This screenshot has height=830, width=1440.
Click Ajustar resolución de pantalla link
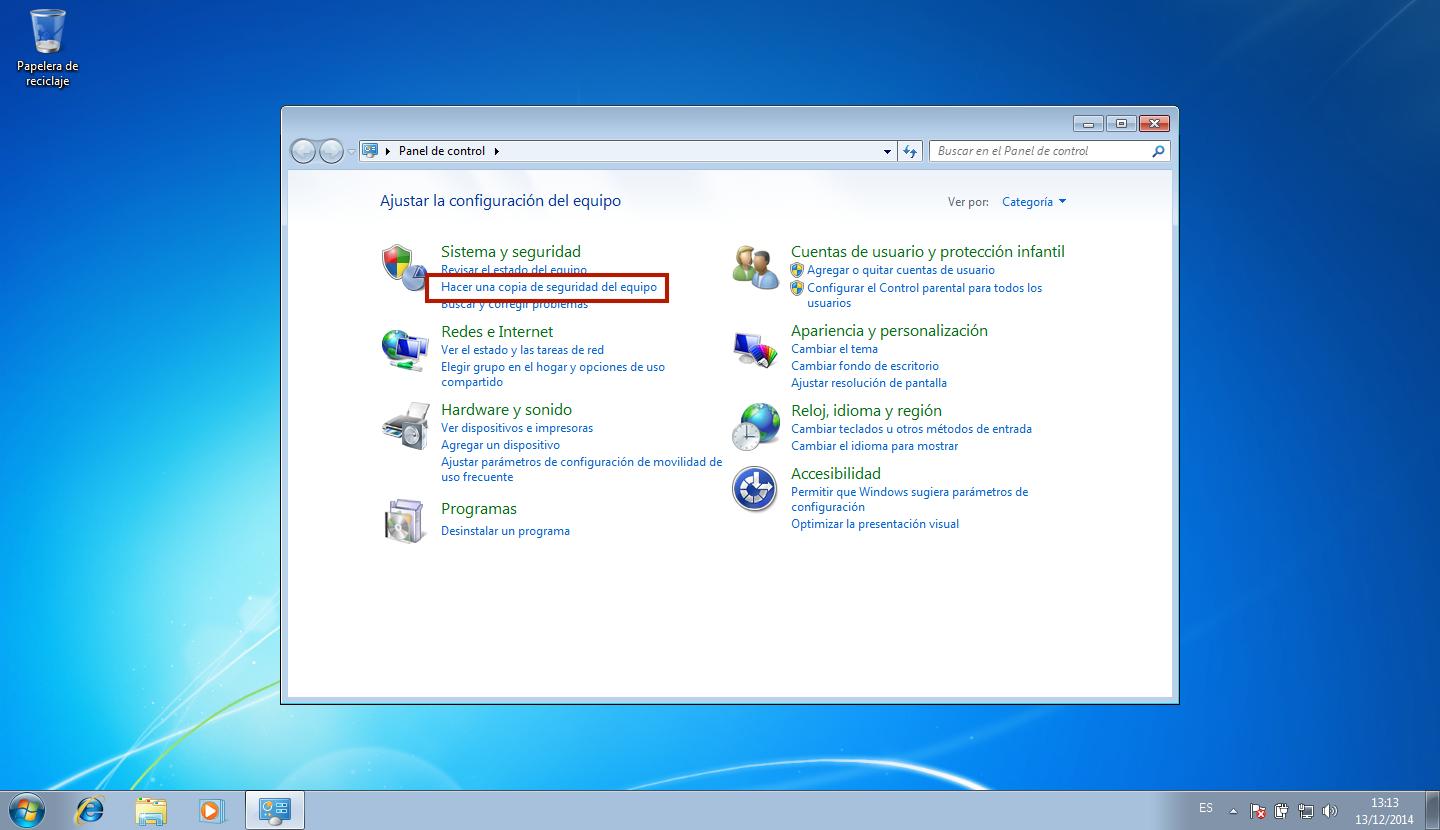pos(868,383)
